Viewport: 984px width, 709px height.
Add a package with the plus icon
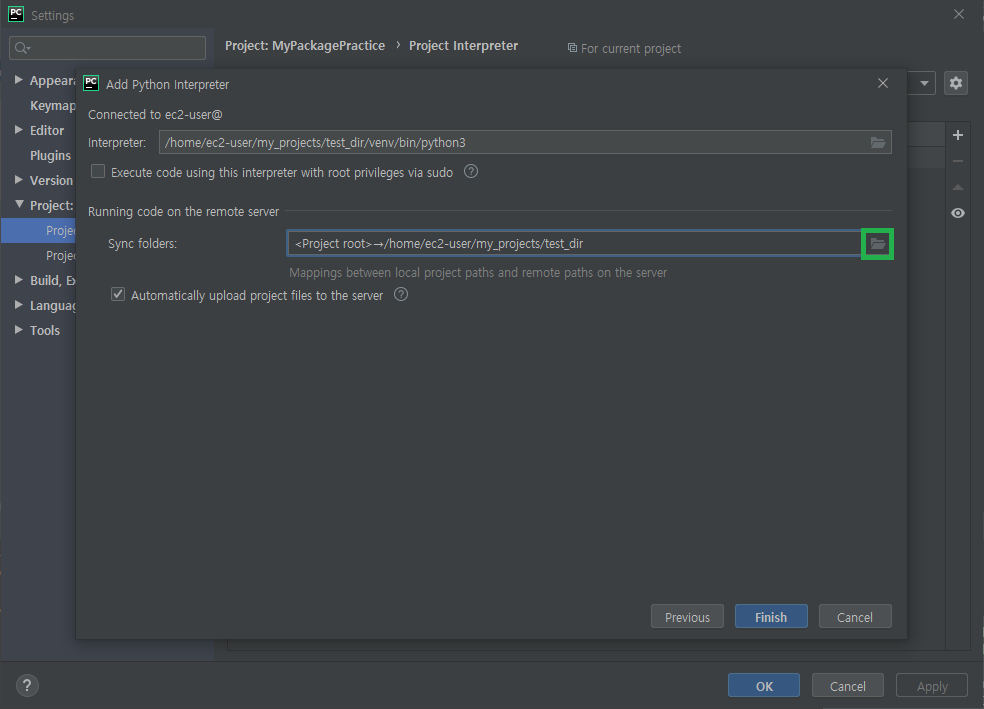pos(958,135)
